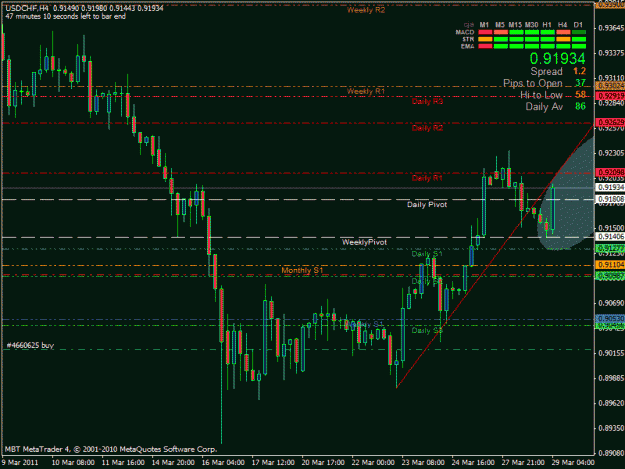Image resolution: width=625 pixels, height=469 pixels.
Task: Click the M5 timeframe column header
Action: pos(500,25)
